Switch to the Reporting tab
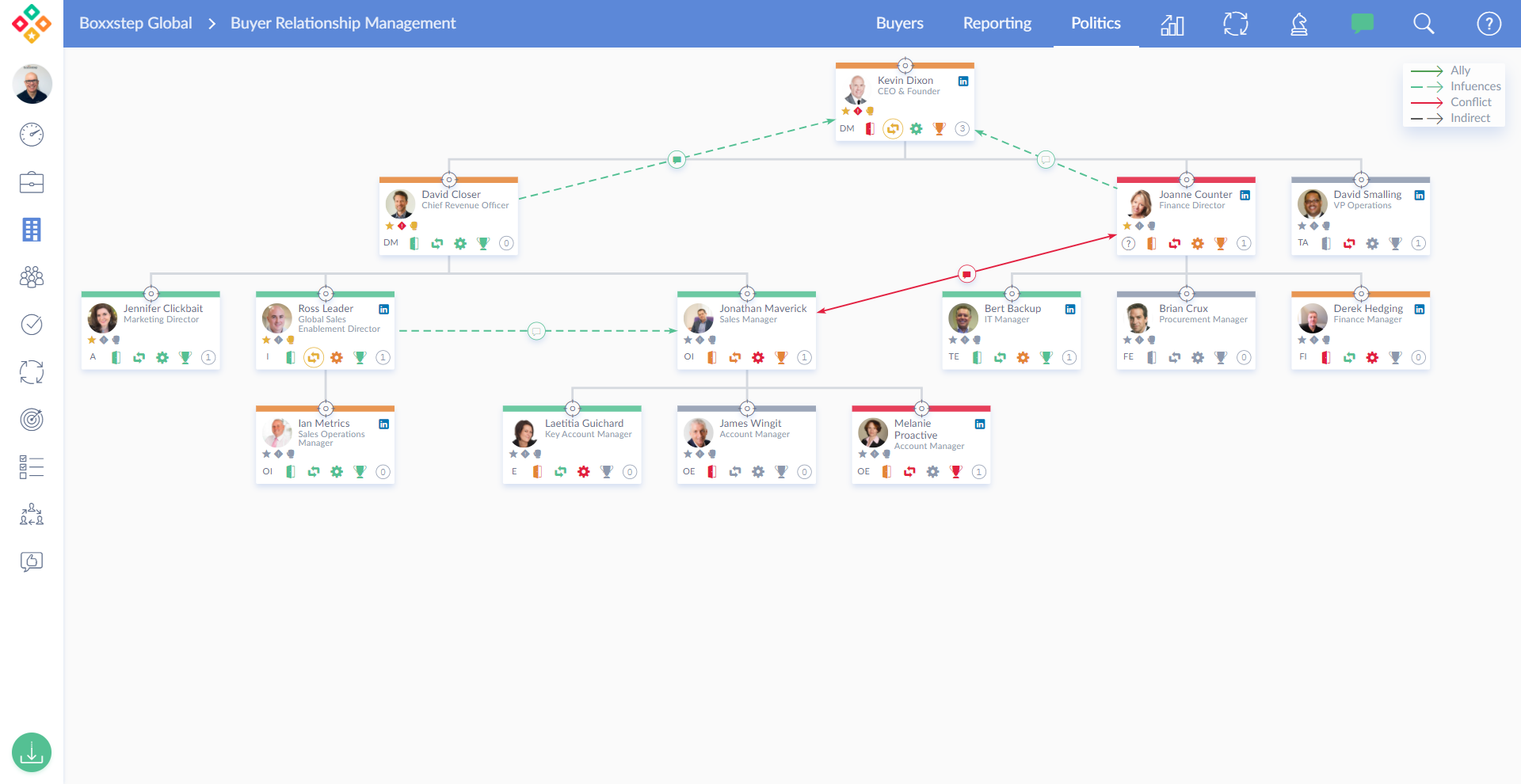 [x=997, y=24]
